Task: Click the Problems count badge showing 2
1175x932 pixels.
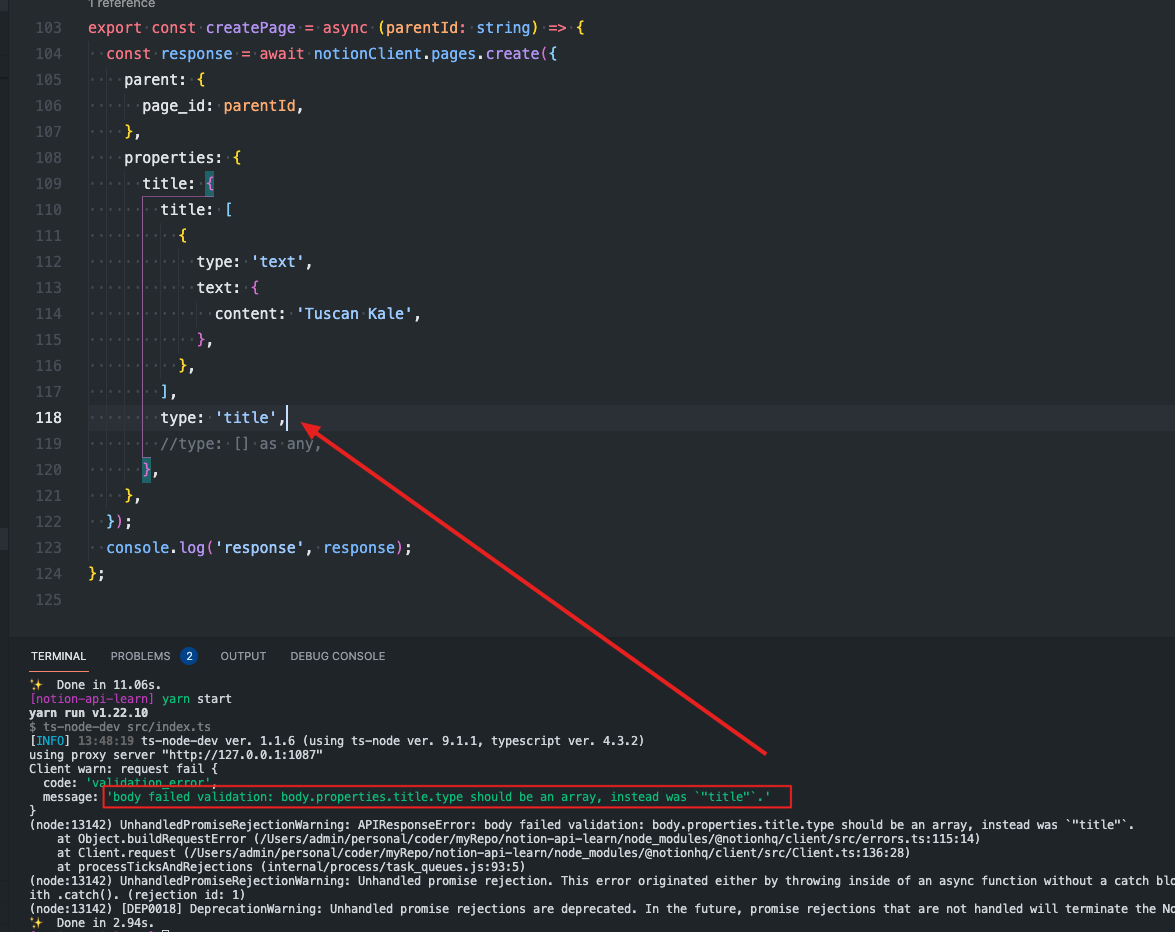Action: [188, 655]
